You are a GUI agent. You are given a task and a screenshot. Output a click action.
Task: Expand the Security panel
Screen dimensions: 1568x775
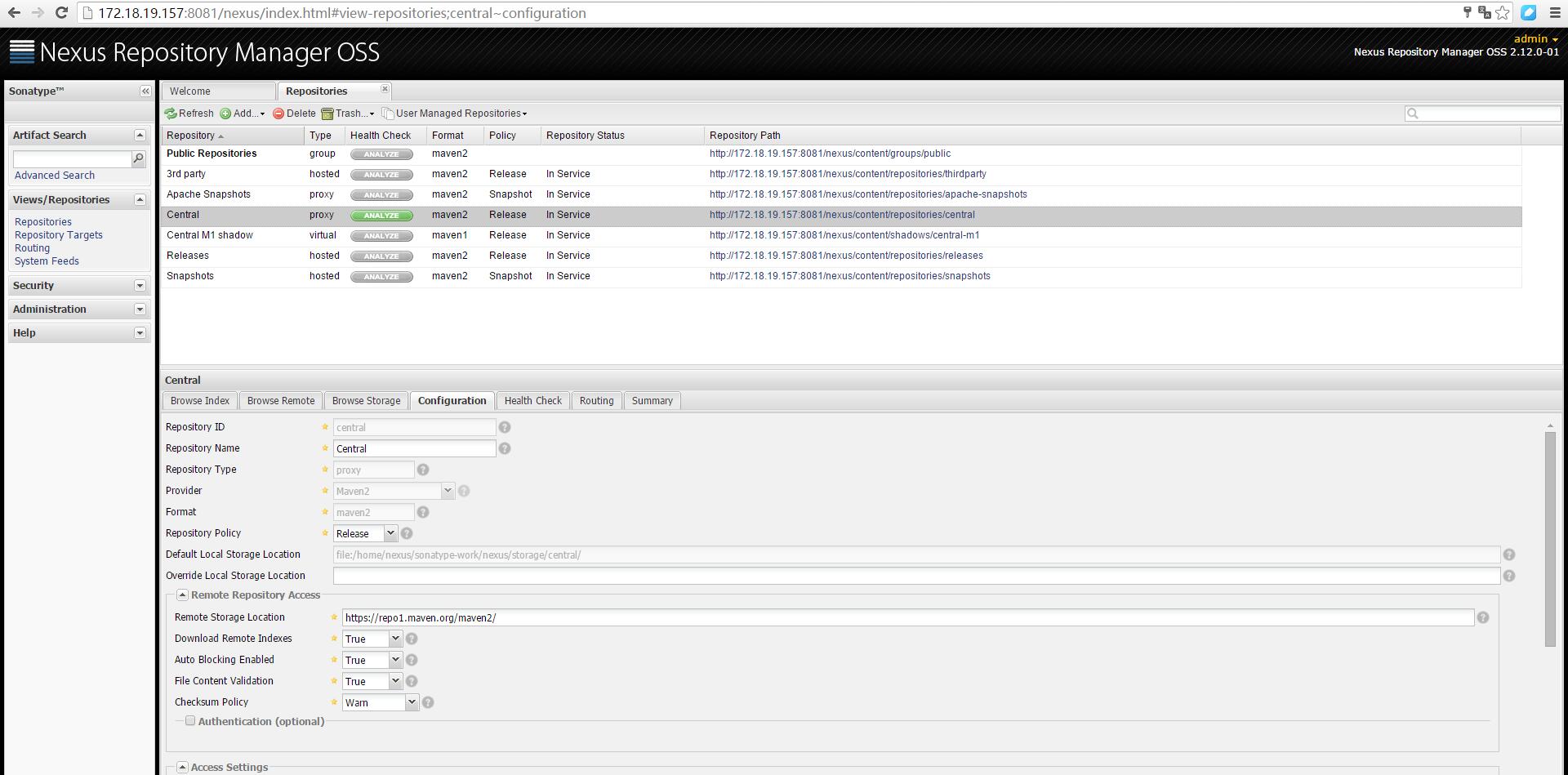[140, 286]
